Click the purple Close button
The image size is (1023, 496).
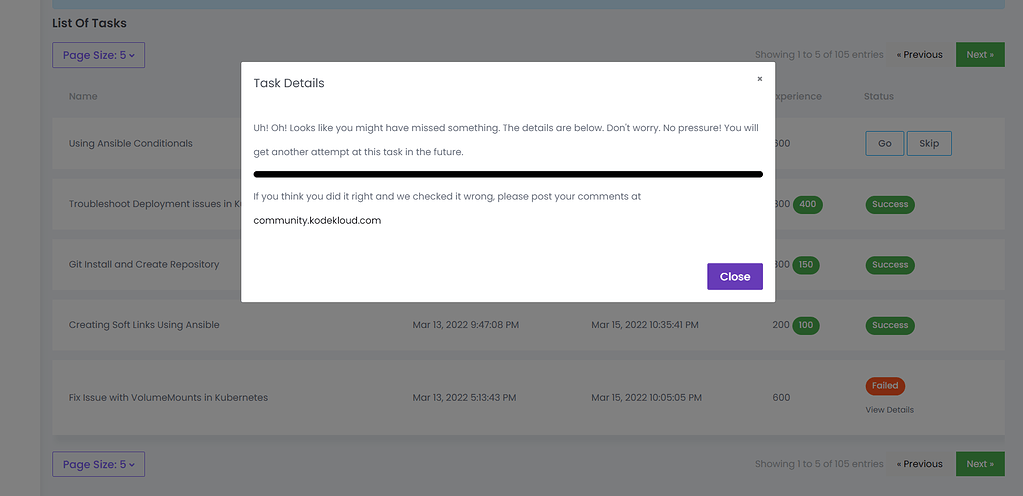point(734,277)
